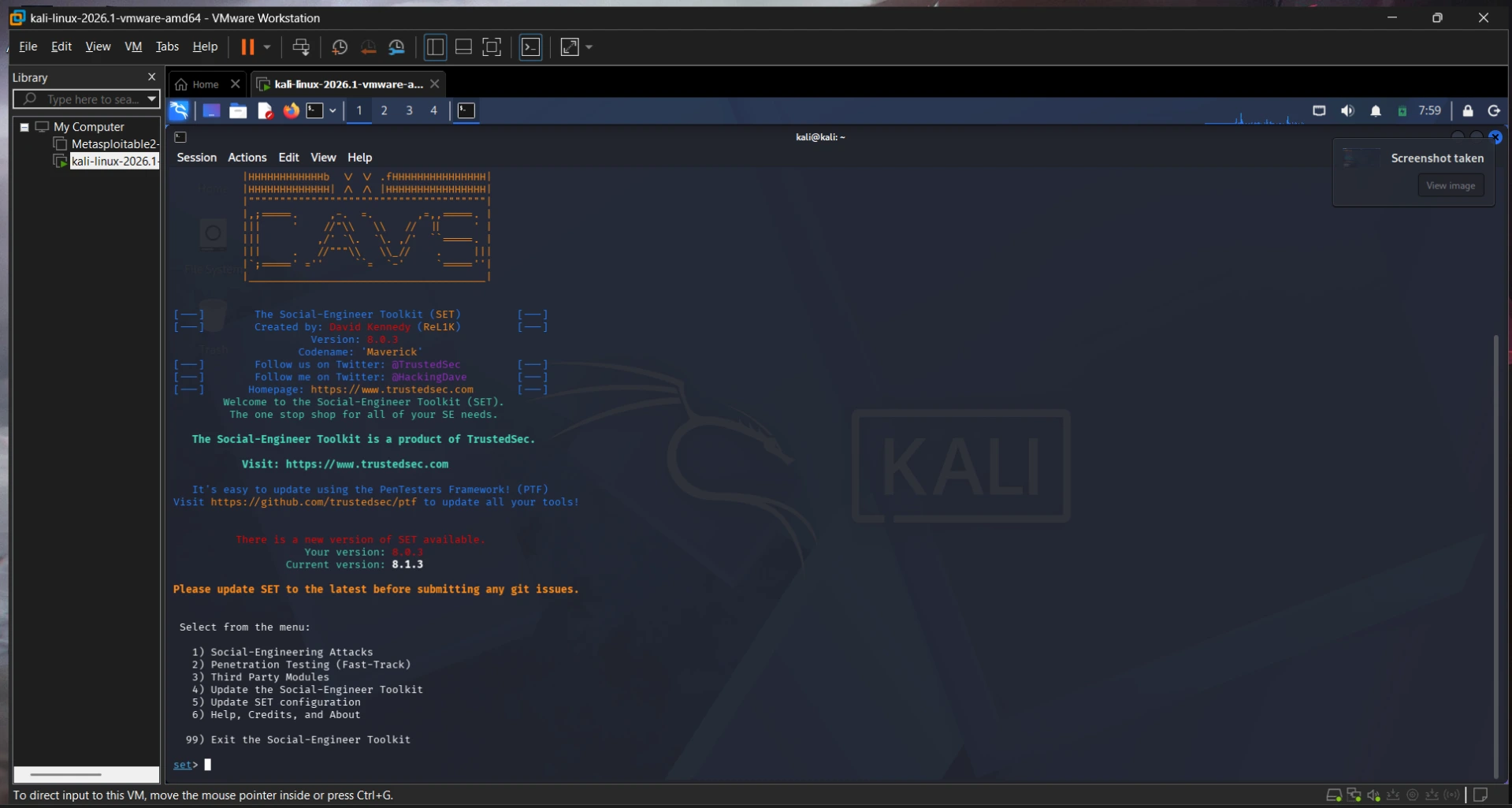Viewport: 1512px width, 808px height.
Task: Open the Tabs menu
Action: (x=167, y=47)
